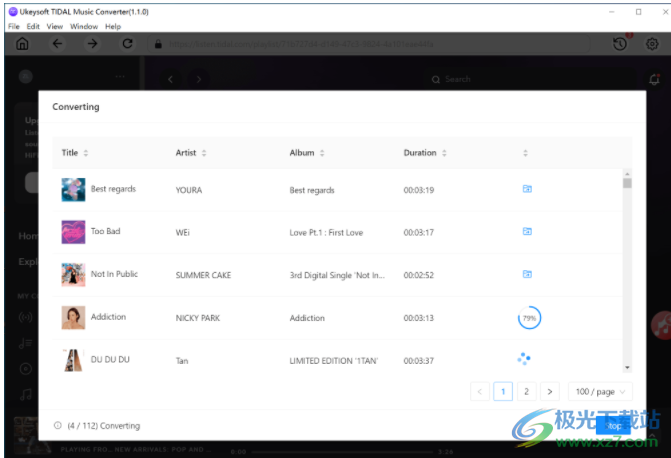Image resolution: width=671 pixels, height=458 pixels.
Task: Click album LIMITED EDITION '1TAN'
Action: pyautogui.click(x=333, y=361)
